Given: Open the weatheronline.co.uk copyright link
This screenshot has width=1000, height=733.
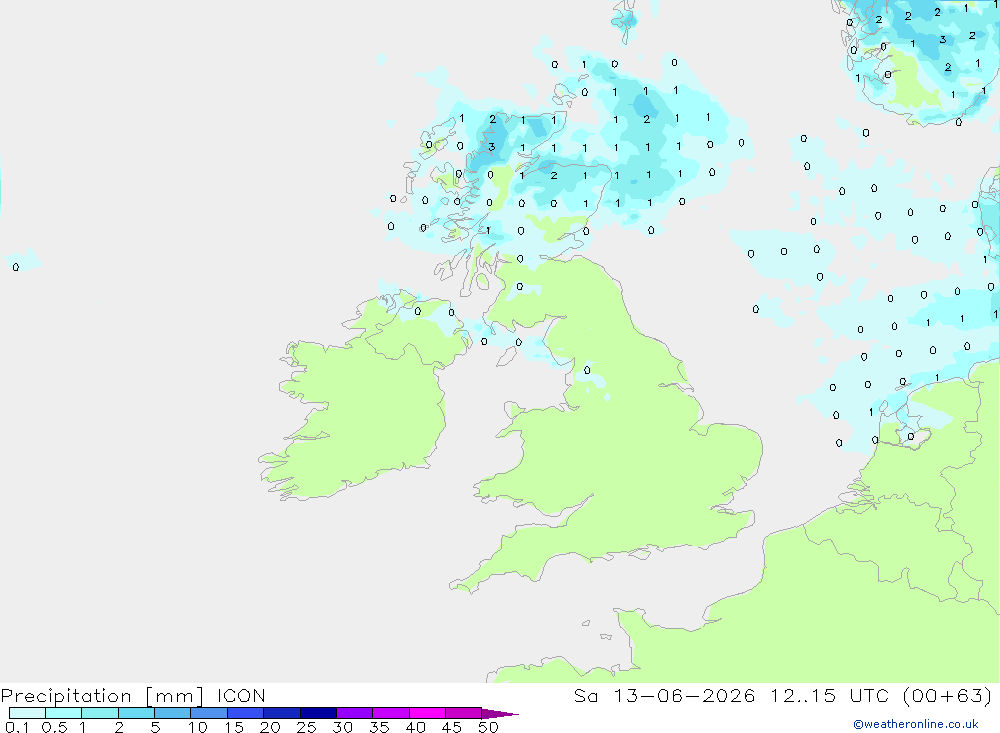Looking at the screenshot, I should pos(915,724).
